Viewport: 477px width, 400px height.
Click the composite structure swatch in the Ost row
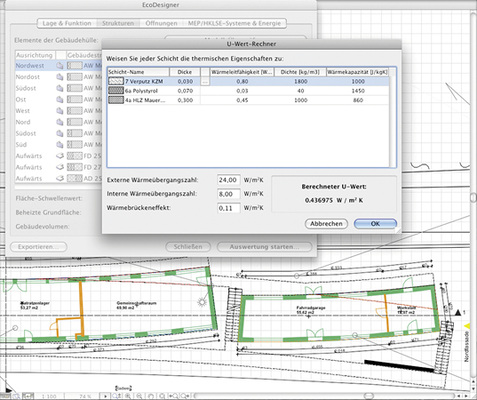point(75,99)
